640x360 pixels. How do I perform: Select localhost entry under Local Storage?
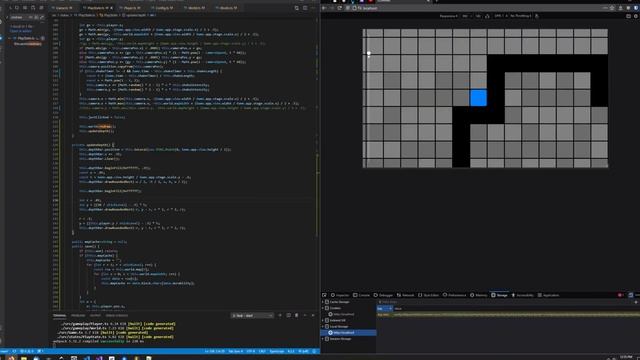(341, 333)
